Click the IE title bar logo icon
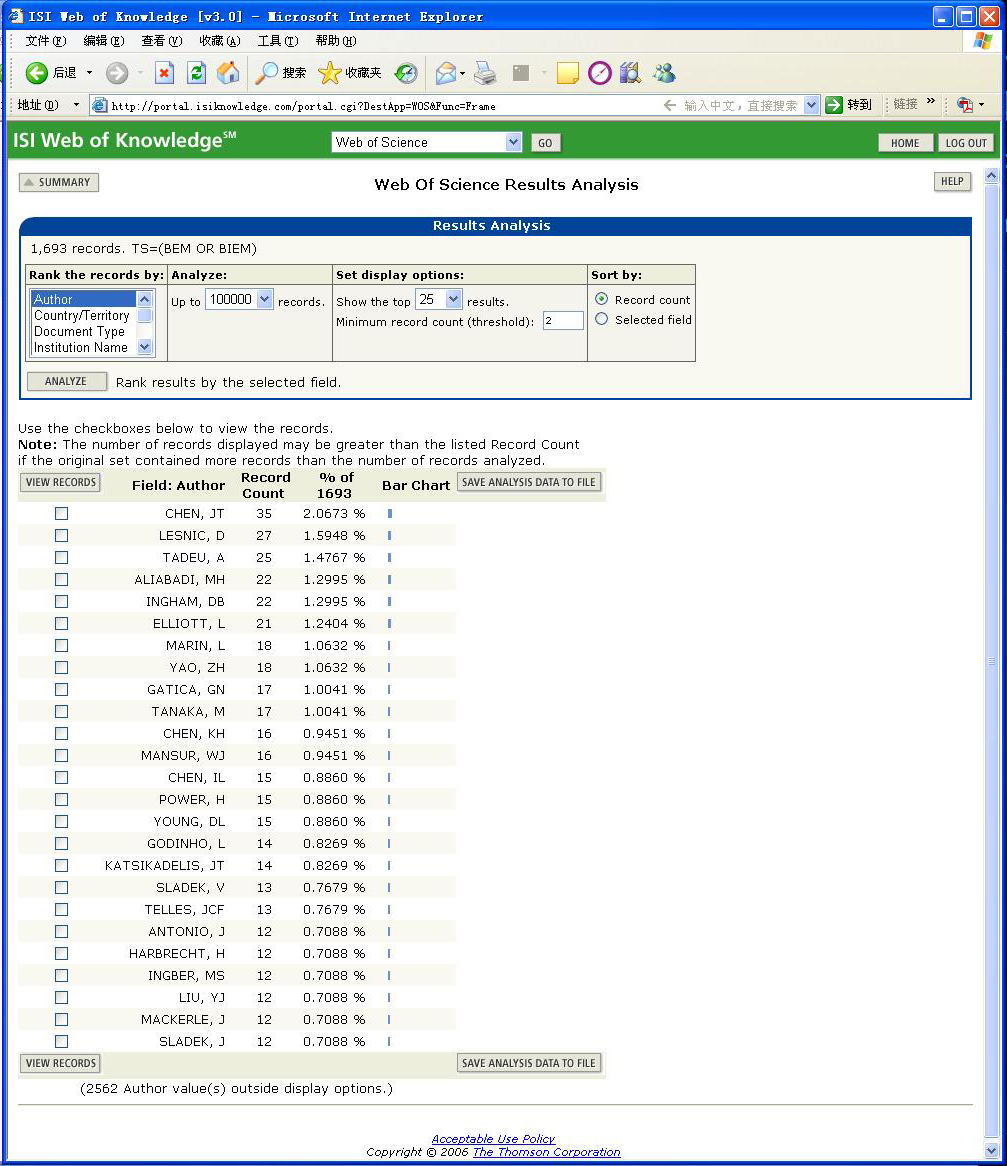 [16, 16]
